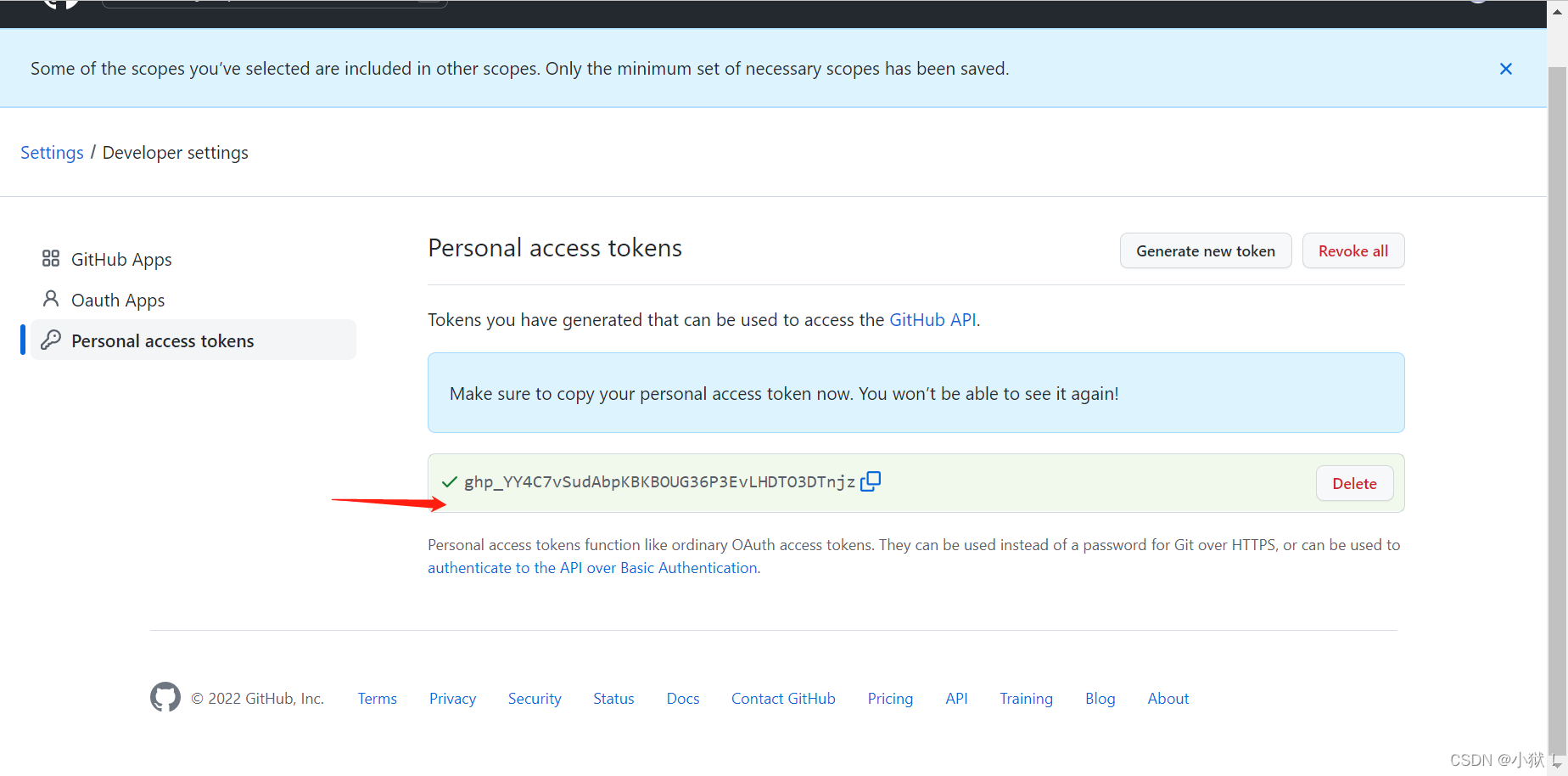Click the green checkmark beside the token
1568x776 pixels.
tap(450, 482)
